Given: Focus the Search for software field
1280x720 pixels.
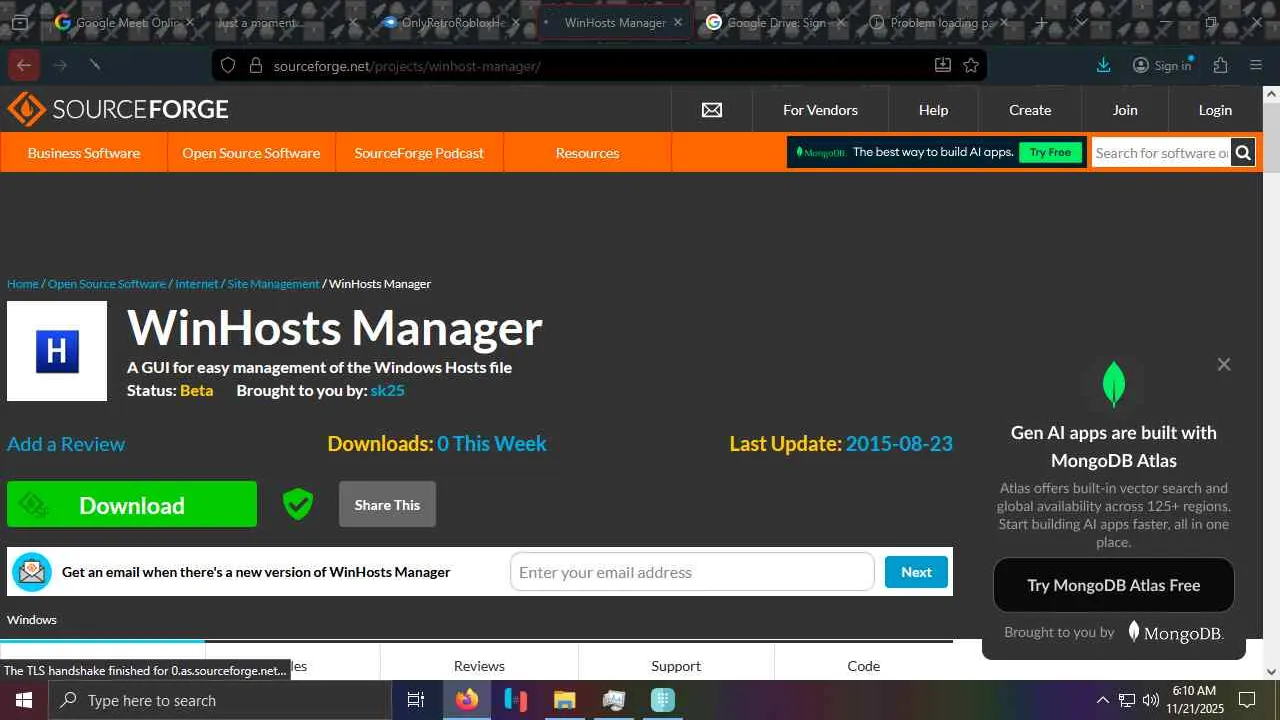Looking at the screenshot, I should click(1161, 153).
